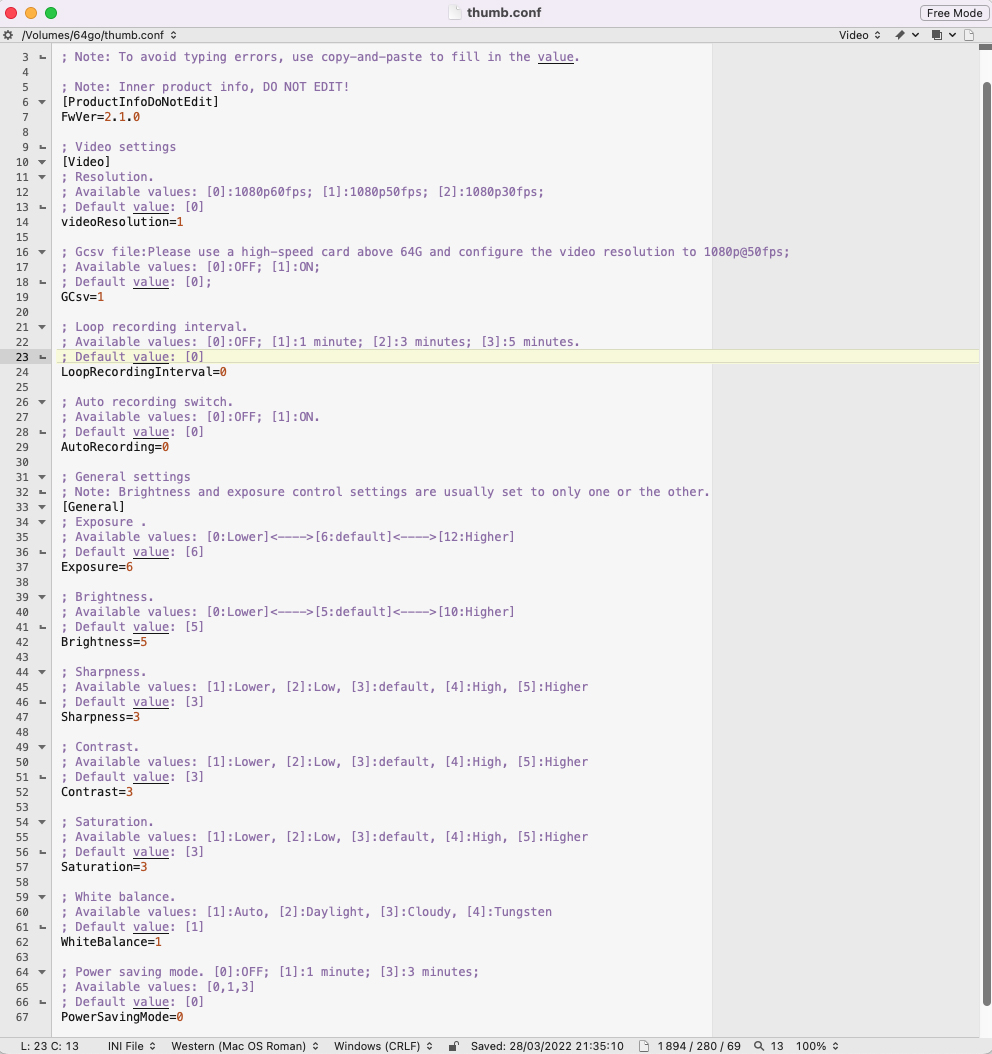Collapse the [Video] section fold at line 10
992x1054 pixels.
point(42,162)
